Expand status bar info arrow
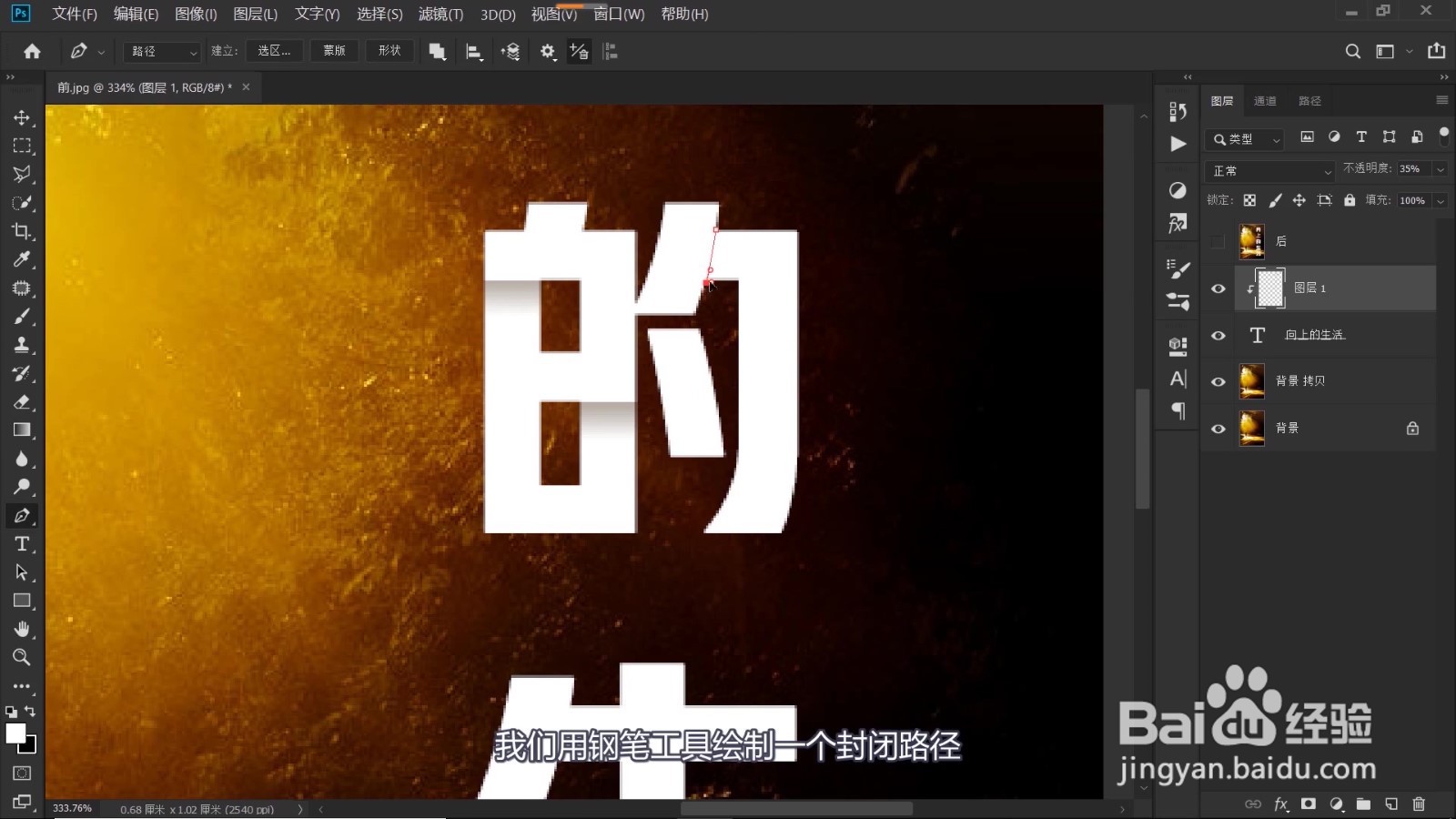 pyautogui.click(x=299, y=809)
